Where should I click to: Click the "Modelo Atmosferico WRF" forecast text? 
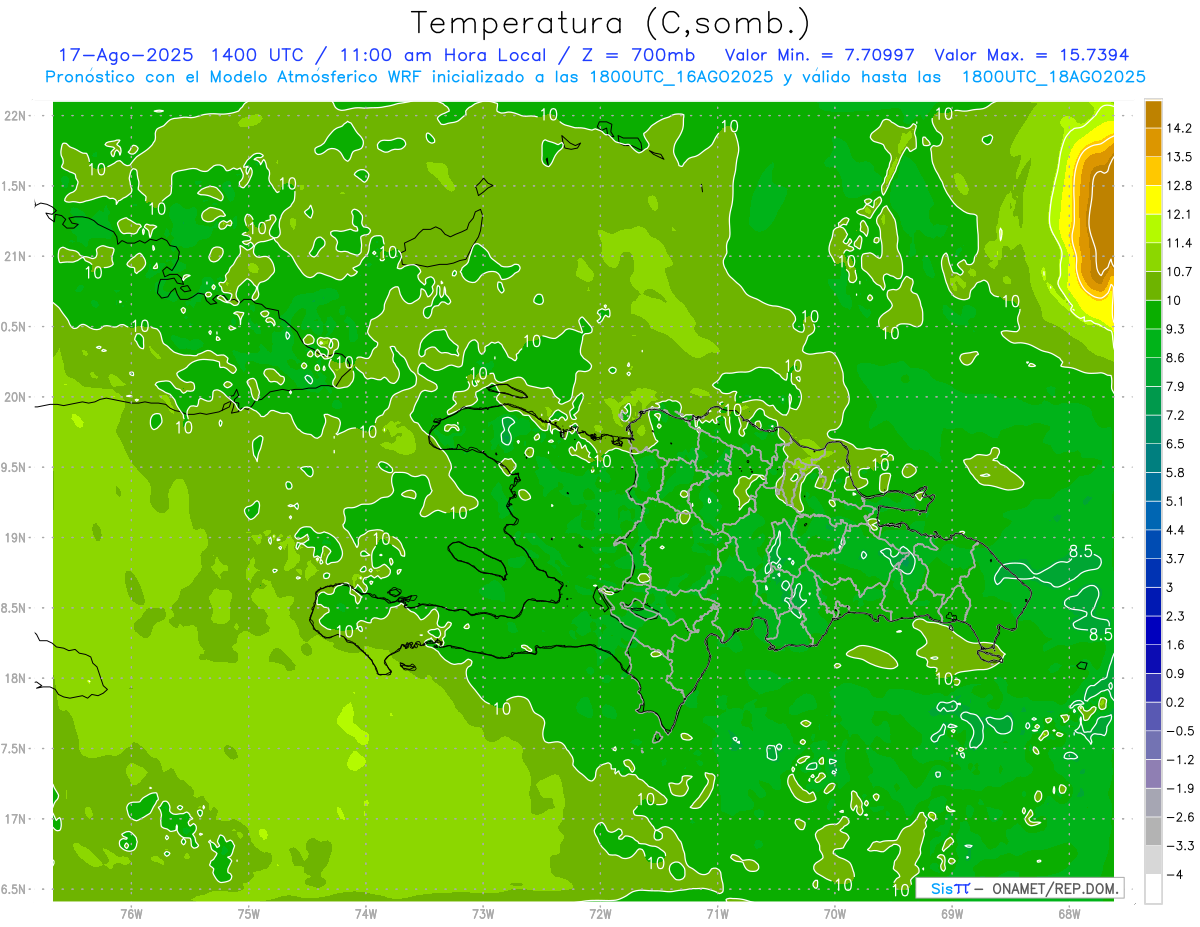[x=302, y=76]
